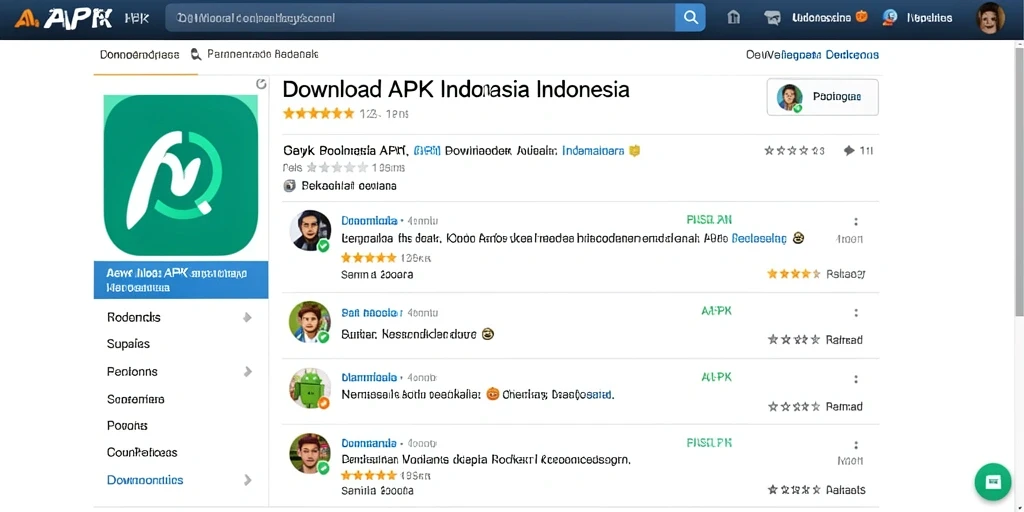
Task: Click the APK logo in header
Action: [64, 18]
